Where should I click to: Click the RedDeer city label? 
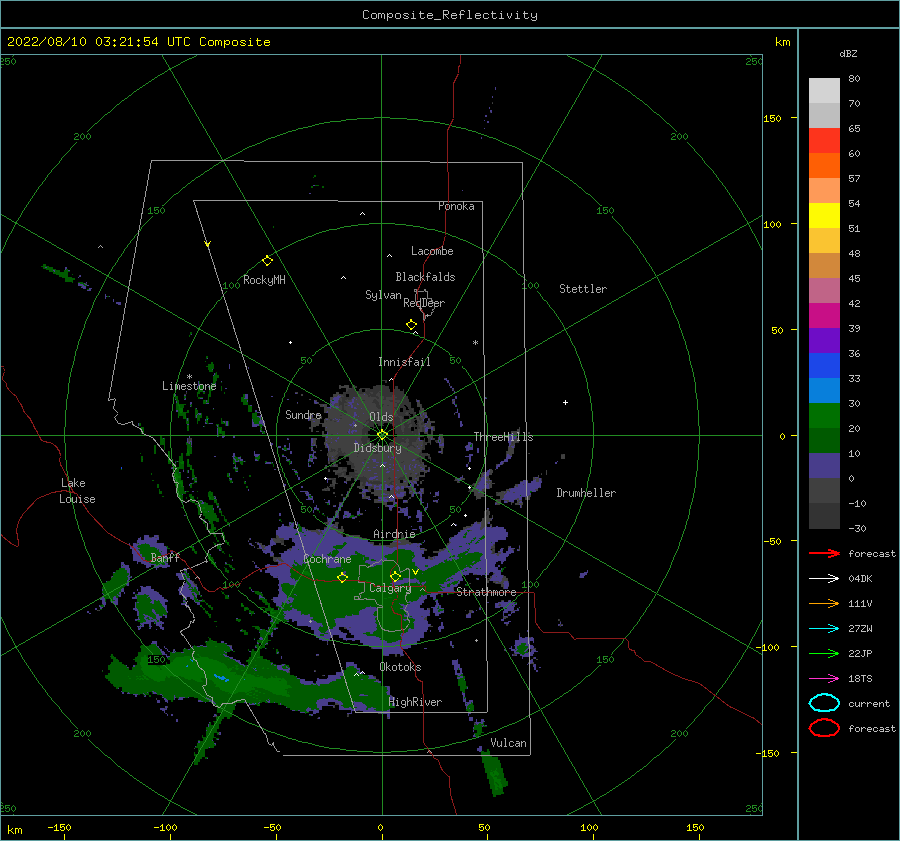(424, 303)
